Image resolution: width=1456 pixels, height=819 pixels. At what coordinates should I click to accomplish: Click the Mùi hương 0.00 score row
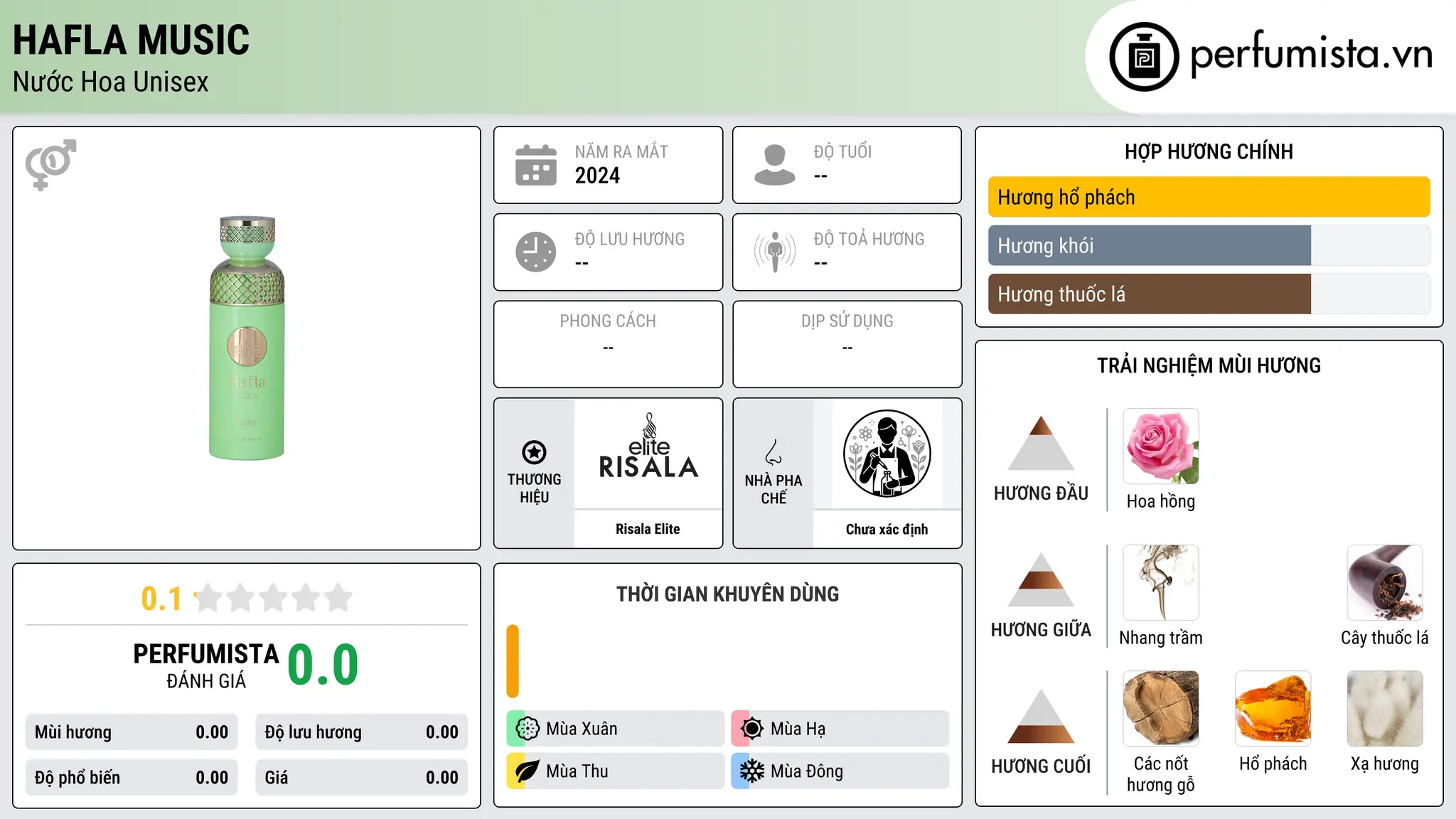pyautogui.click(x=132, y=732)
